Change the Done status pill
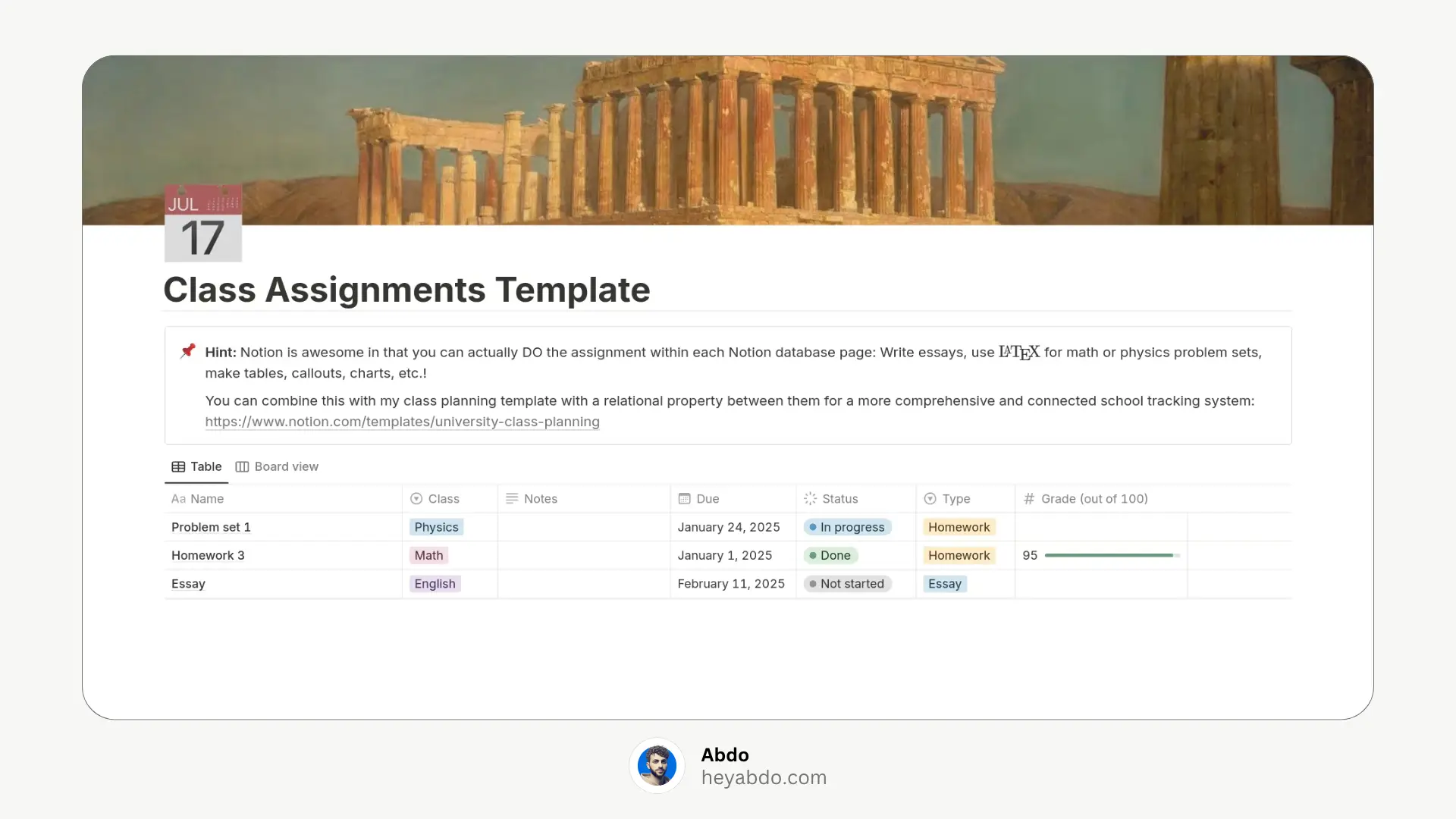This screenshot has width=1456, height=819. (830, 555)
